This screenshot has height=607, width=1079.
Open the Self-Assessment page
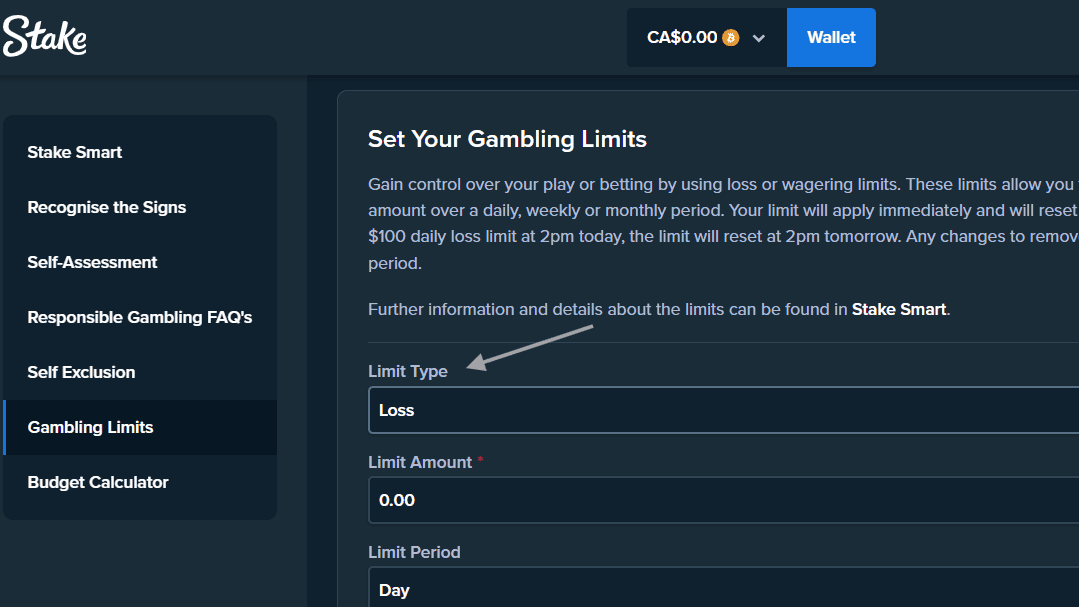click(92, 262)
